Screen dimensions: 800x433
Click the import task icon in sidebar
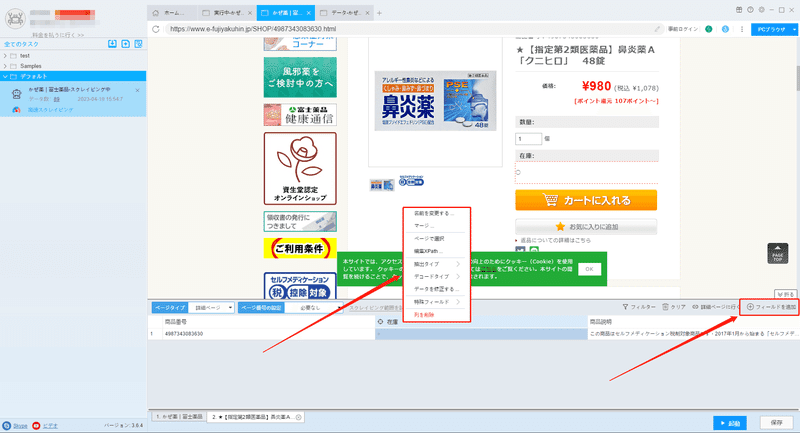pos(112,44)
